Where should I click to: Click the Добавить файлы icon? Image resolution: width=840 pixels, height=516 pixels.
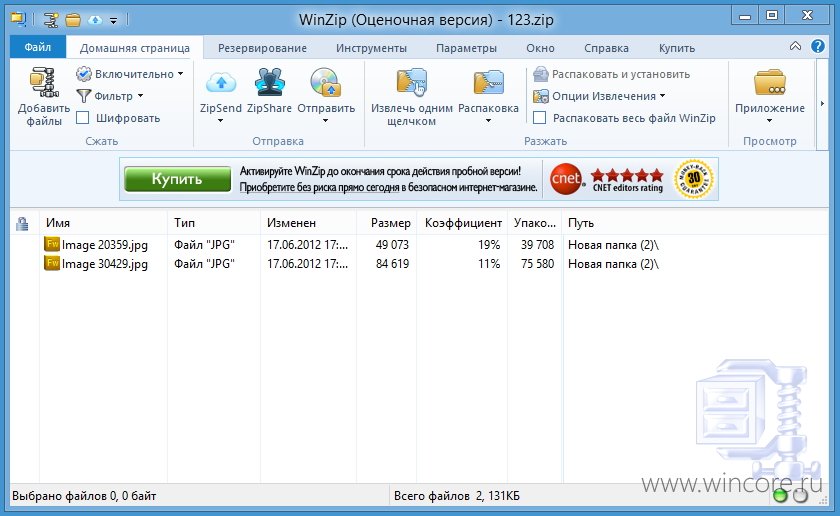point(44,82)
